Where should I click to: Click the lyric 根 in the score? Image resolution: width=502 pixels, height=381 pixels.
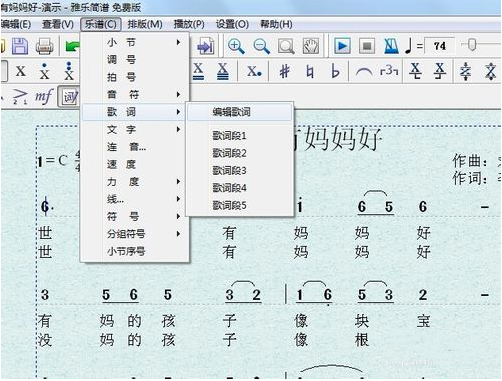coord(362,340)
